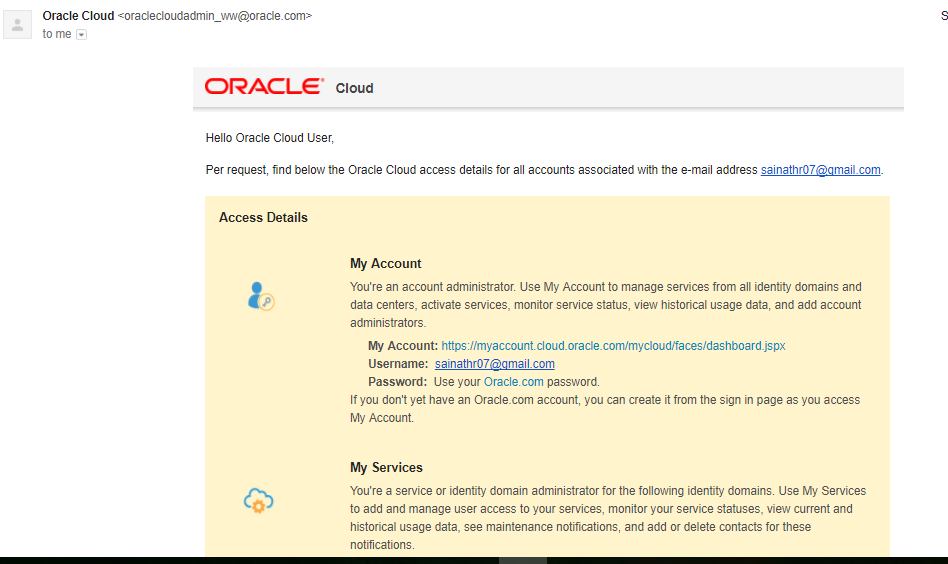The image size is (948, 564).
Task: Click the 'Password:' label
Action: [x=397, y=382]
